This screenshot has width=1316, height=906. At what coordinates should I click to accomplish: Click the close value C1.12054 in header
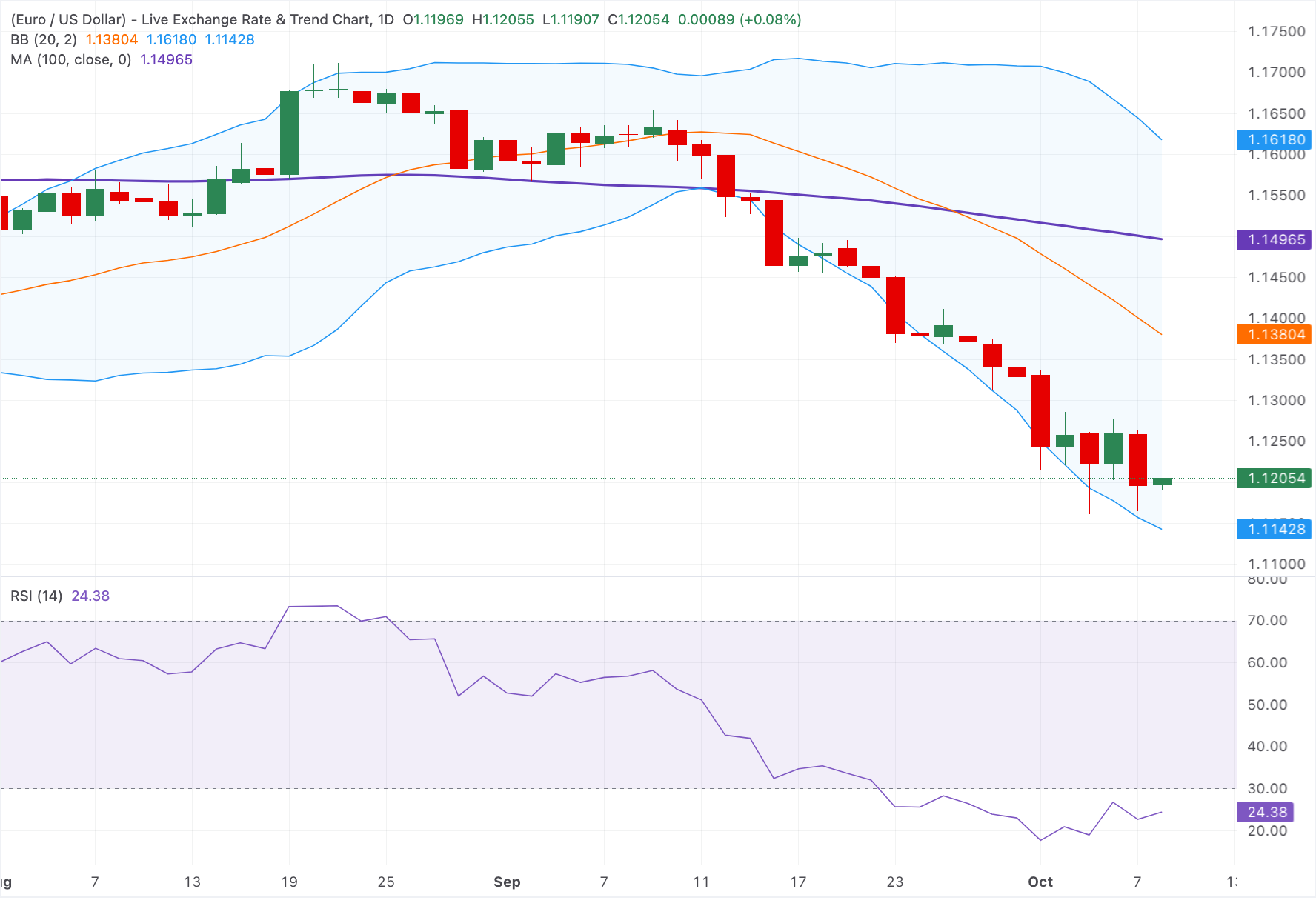pos(638,20)
